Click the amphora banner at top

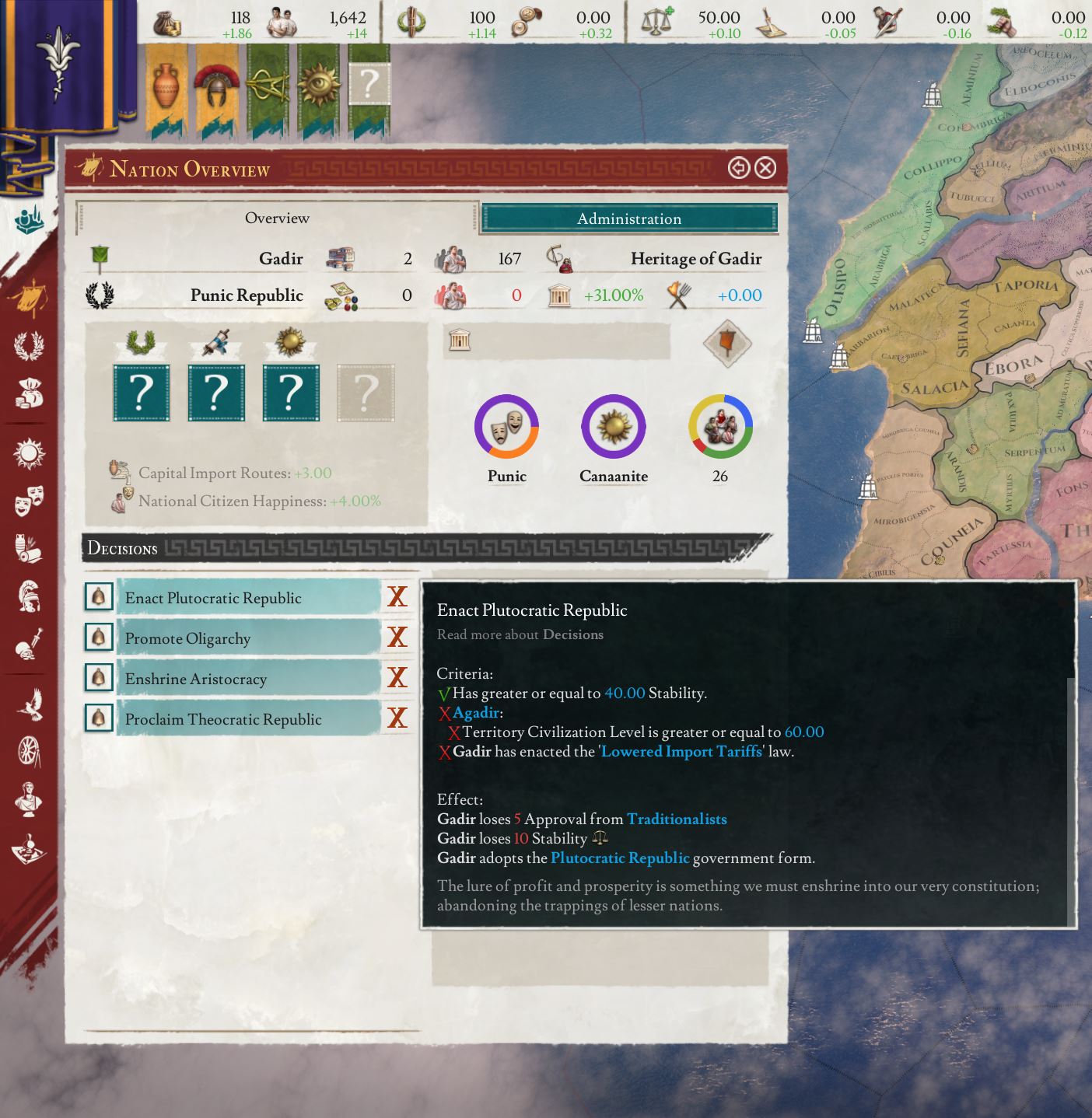166,89
